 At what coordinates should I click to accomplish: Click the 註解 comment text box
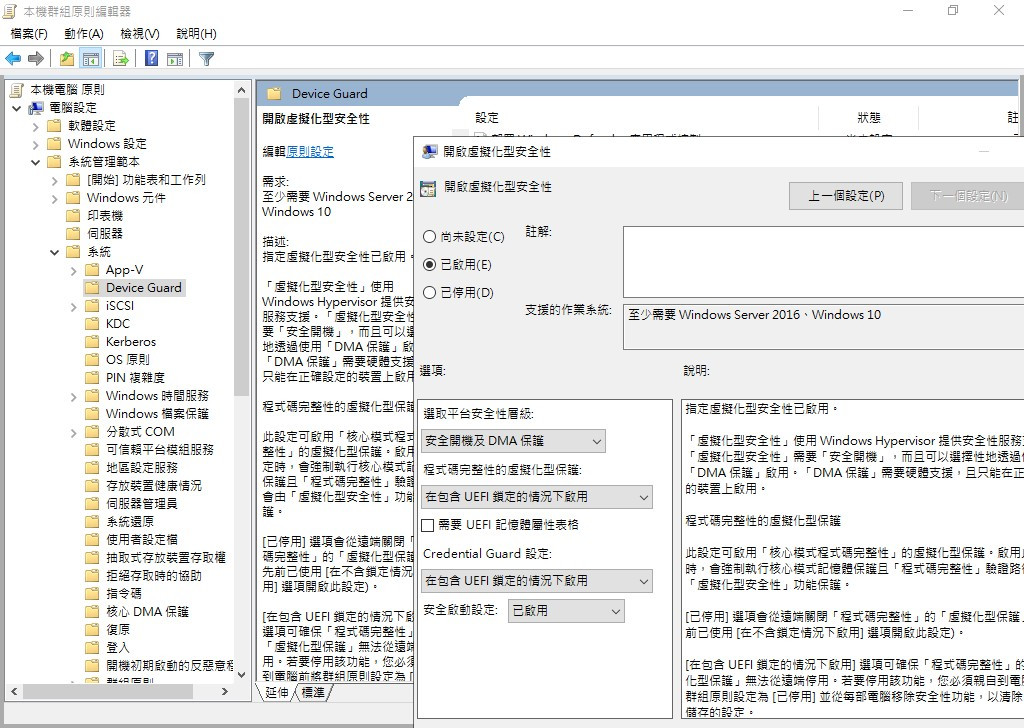823,262
